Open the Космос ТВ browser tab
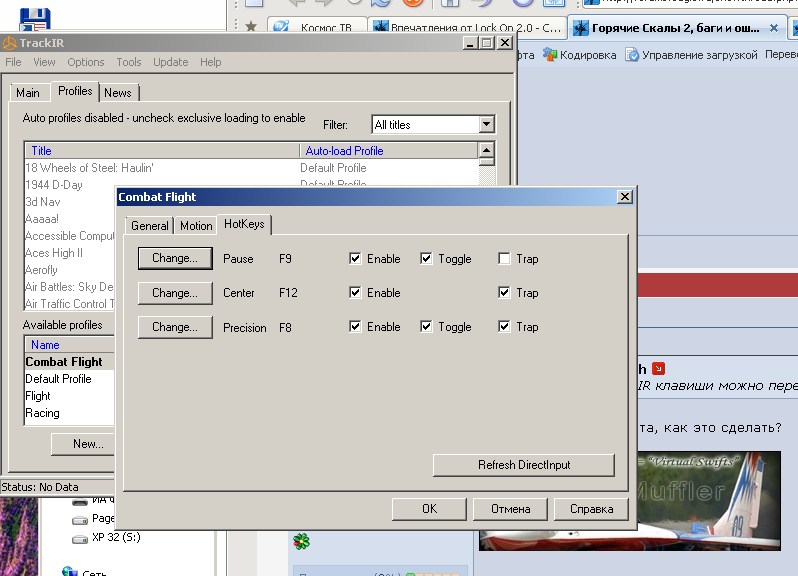The height and width of the screenshot is (576, 798). [317, 27]
